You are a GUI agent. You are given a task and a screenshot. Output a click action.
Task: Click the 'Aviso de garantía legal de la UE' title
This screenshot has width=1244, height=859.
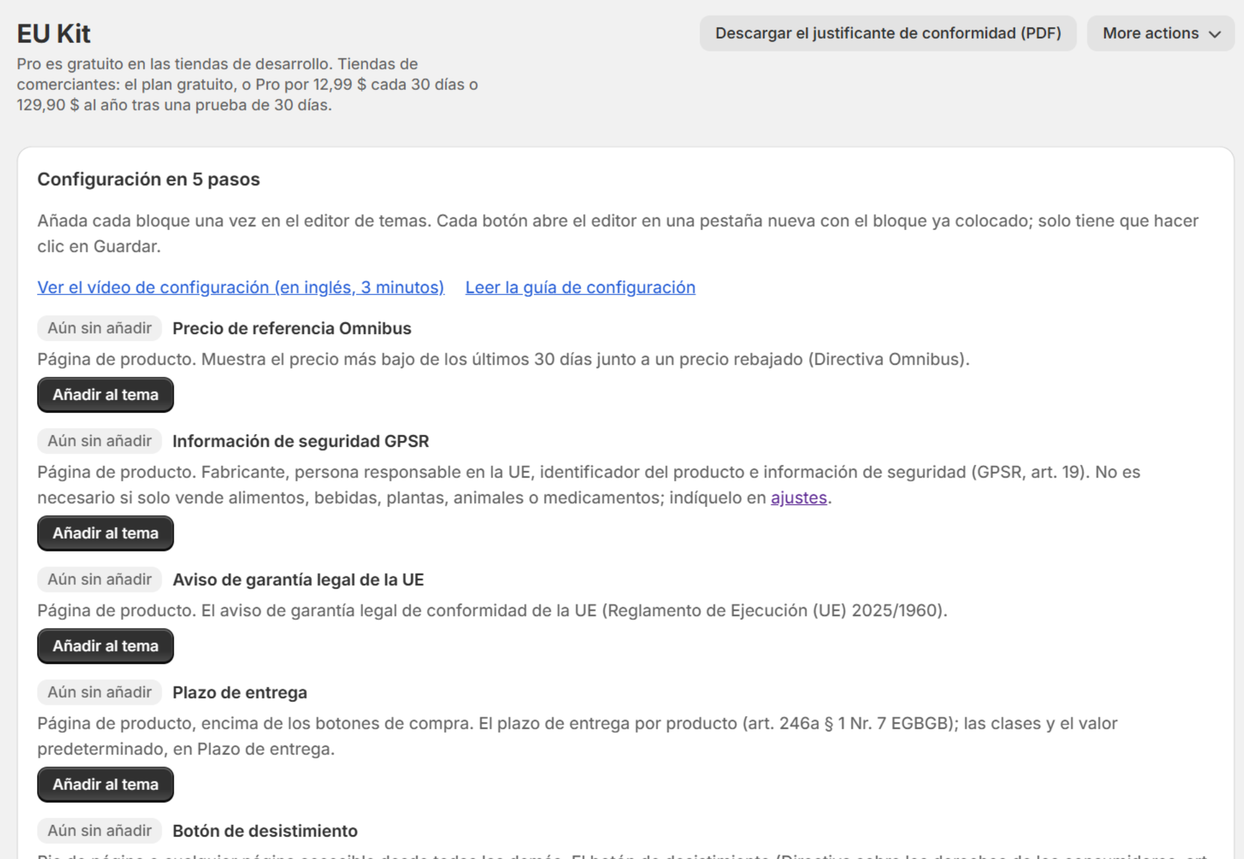tap(298, 579)
